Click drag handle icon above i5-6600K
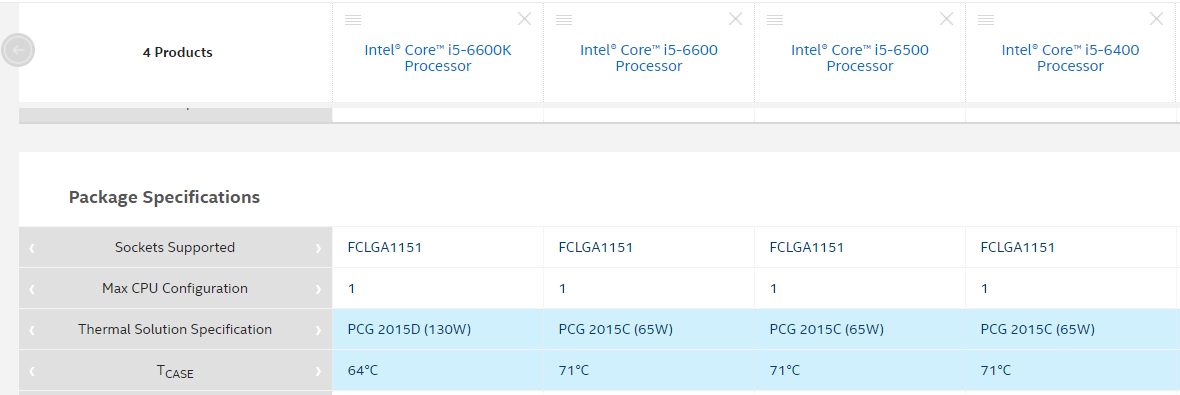The width and height of the screenshot is (1180, 395). coord(353,20)
